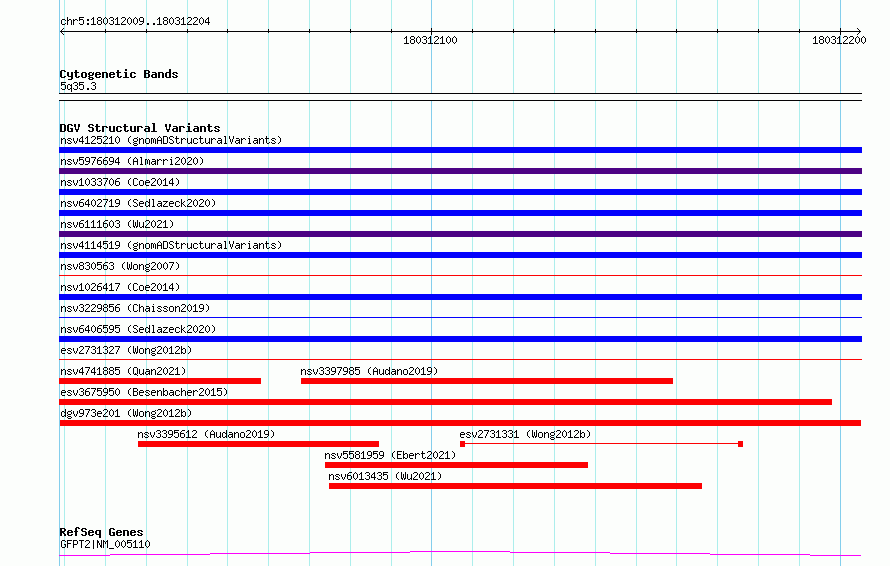Click the nsv1026417 (Coe2014) label
The width and height of the screenshot is (890, 566).
(x=120, y=287)
